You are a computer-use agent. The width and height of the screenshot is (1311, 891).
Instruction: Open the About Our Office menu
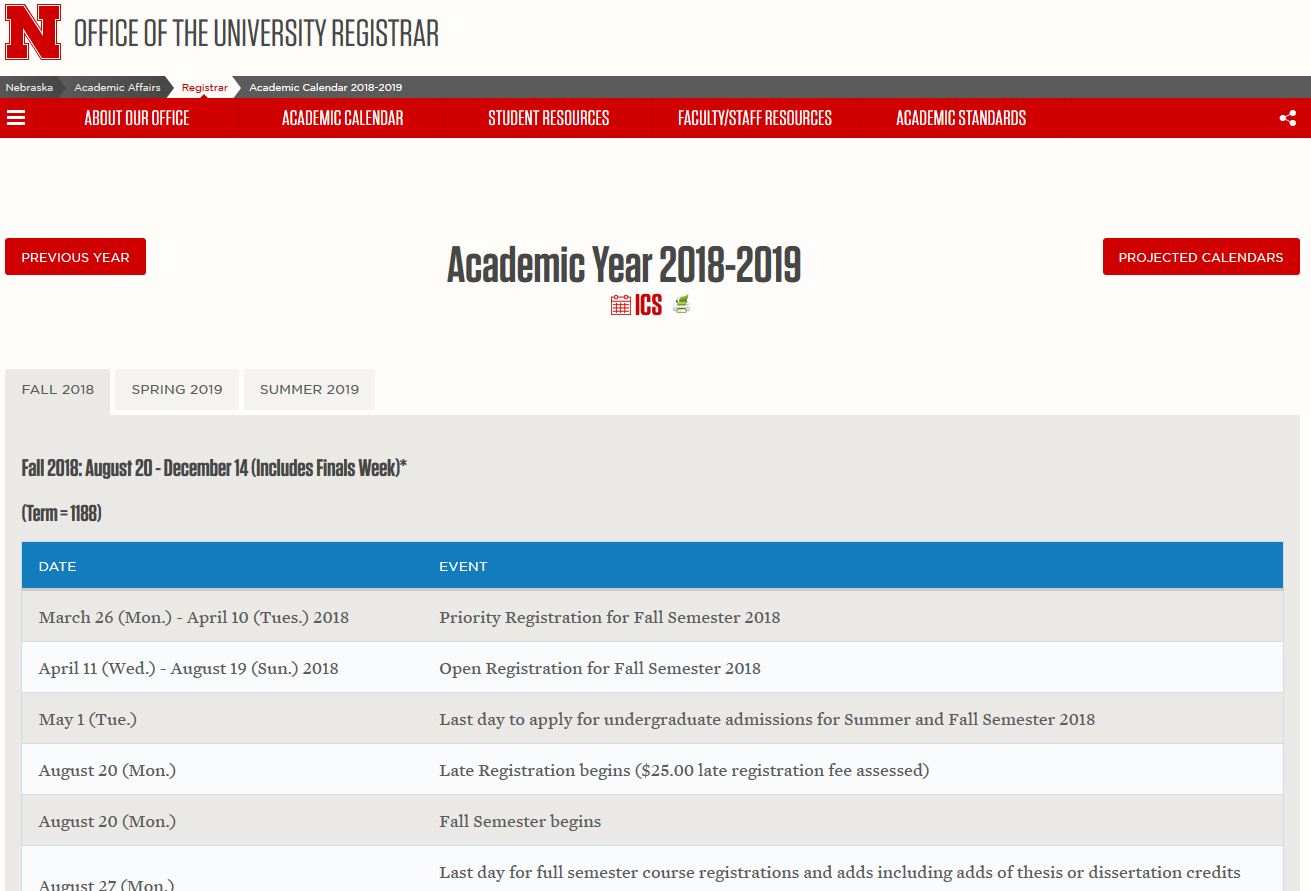coord(136,118)
